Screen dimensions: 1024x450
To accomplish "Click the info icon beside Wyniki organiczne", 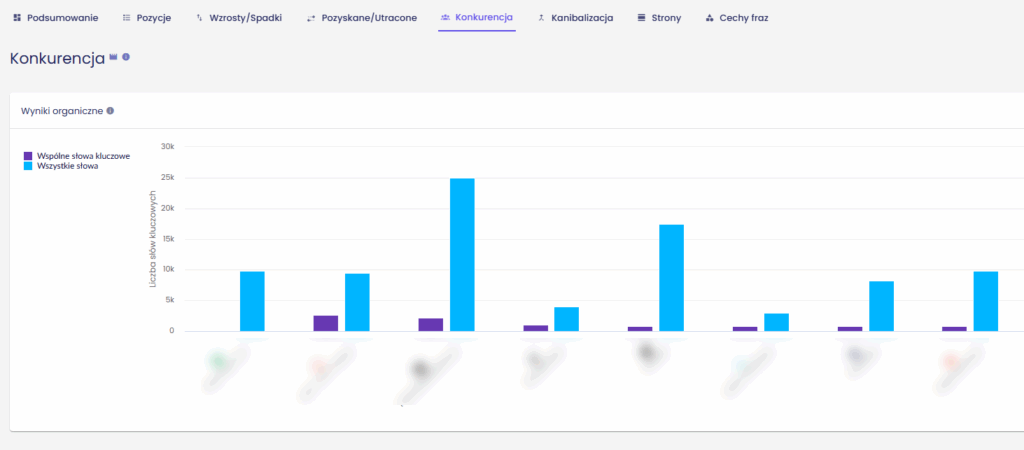I will (110, 111).
